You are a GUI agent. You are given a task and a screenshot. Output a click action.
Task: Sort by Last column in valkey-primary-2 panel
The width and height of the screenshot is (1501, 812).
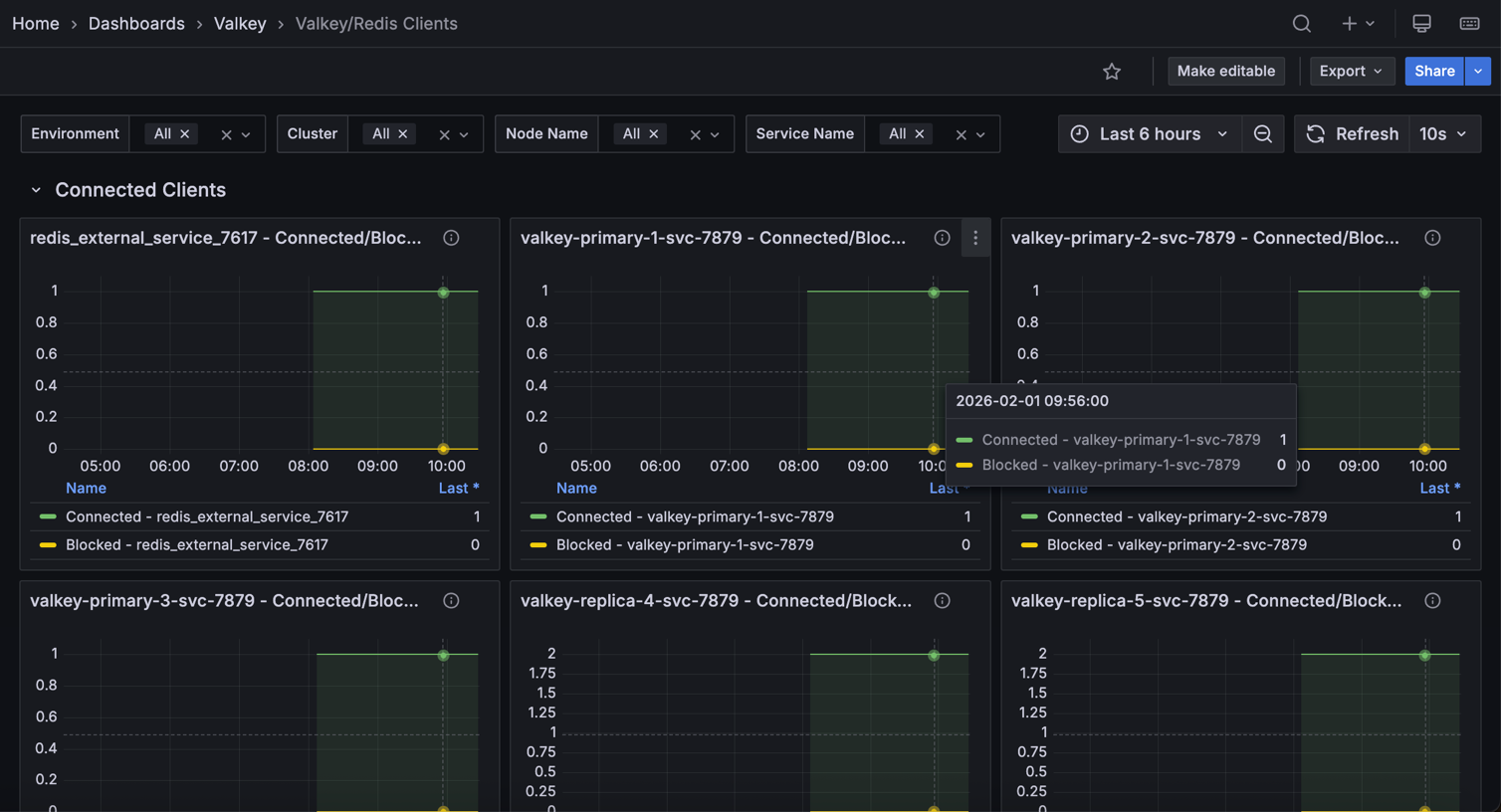(x=1438, y=488)
